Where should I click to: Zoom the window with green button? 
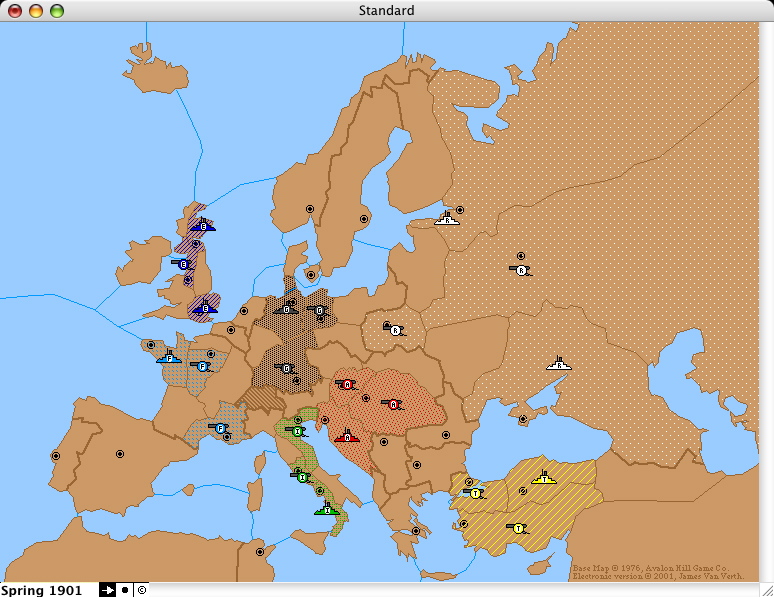(x=57, y=11)
